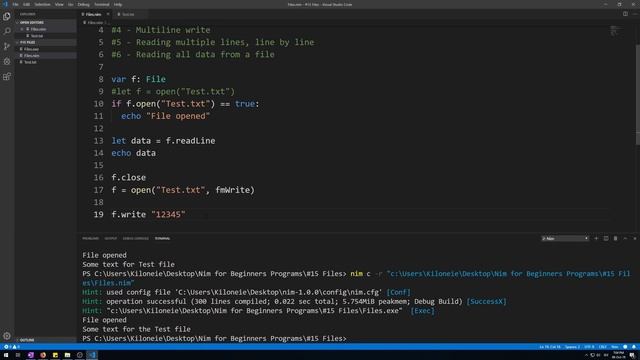Open the File menu
Viewport: 640px width, 360px height.
[x=15, y=4]
